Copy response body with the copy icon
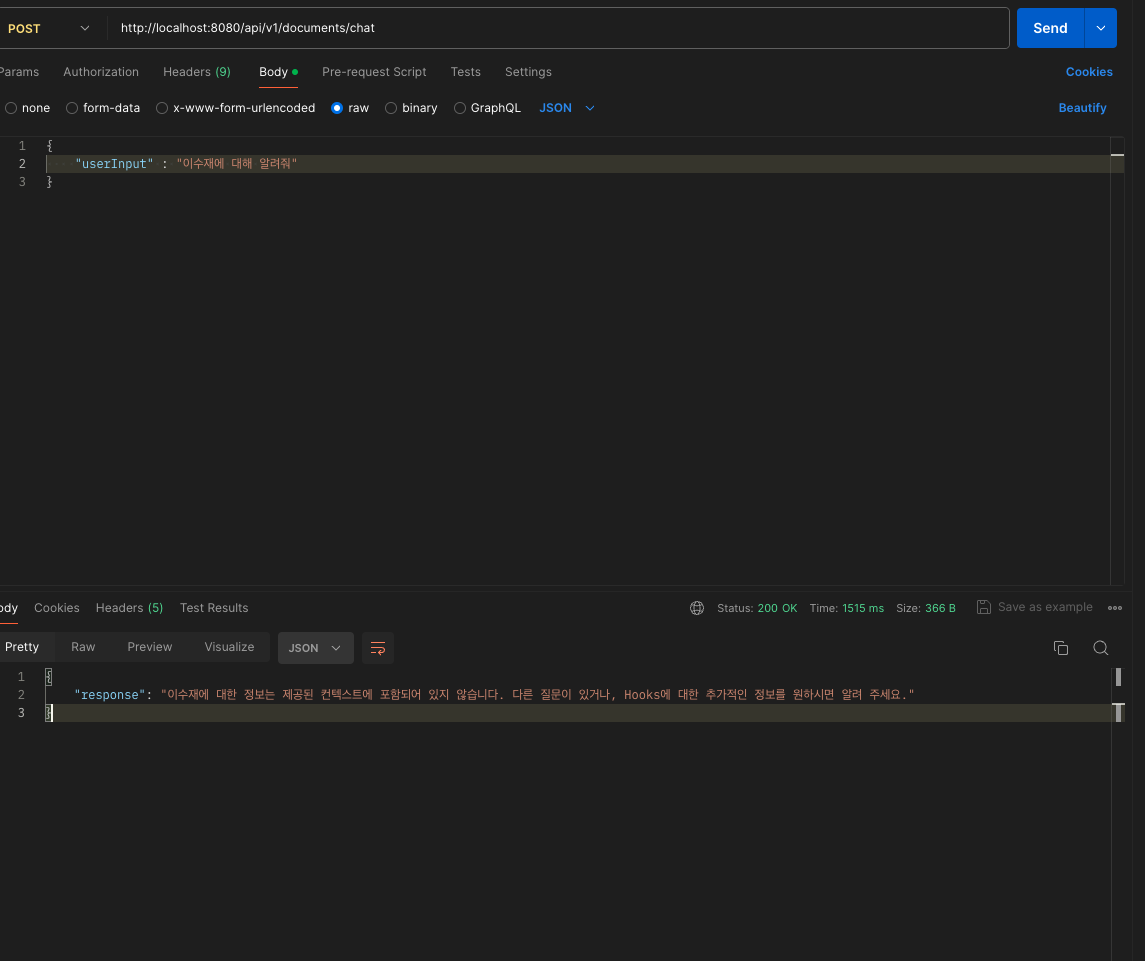The image size is (1145, 961). click(1061, 648)
